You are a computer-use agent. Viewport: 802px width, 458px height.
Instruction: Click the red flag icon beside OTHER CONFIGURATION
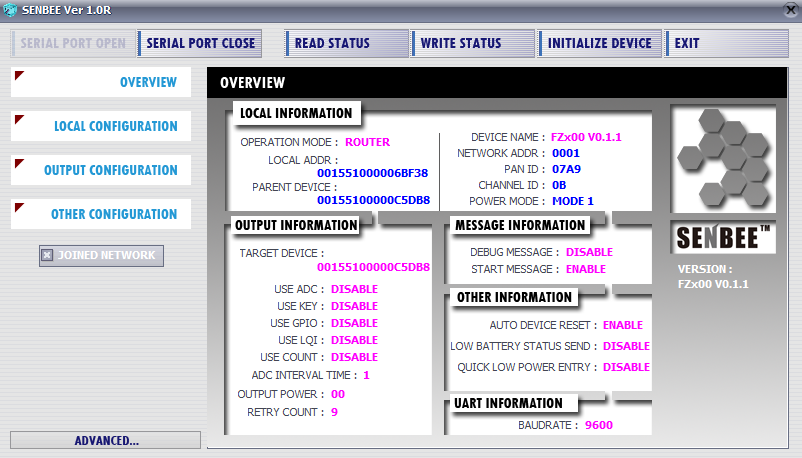point(19,207)
